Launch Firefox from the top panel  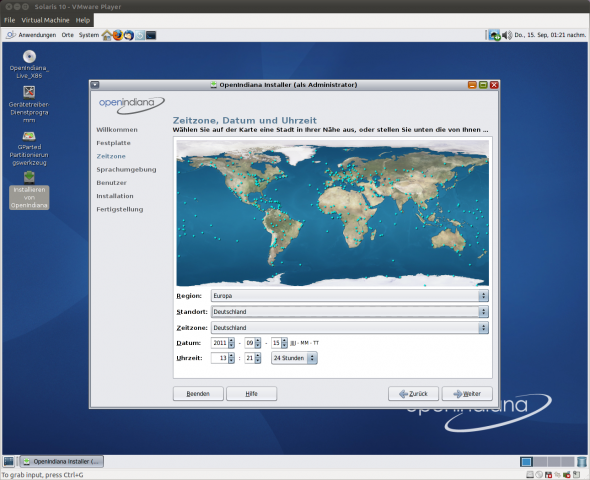[118, 35]
